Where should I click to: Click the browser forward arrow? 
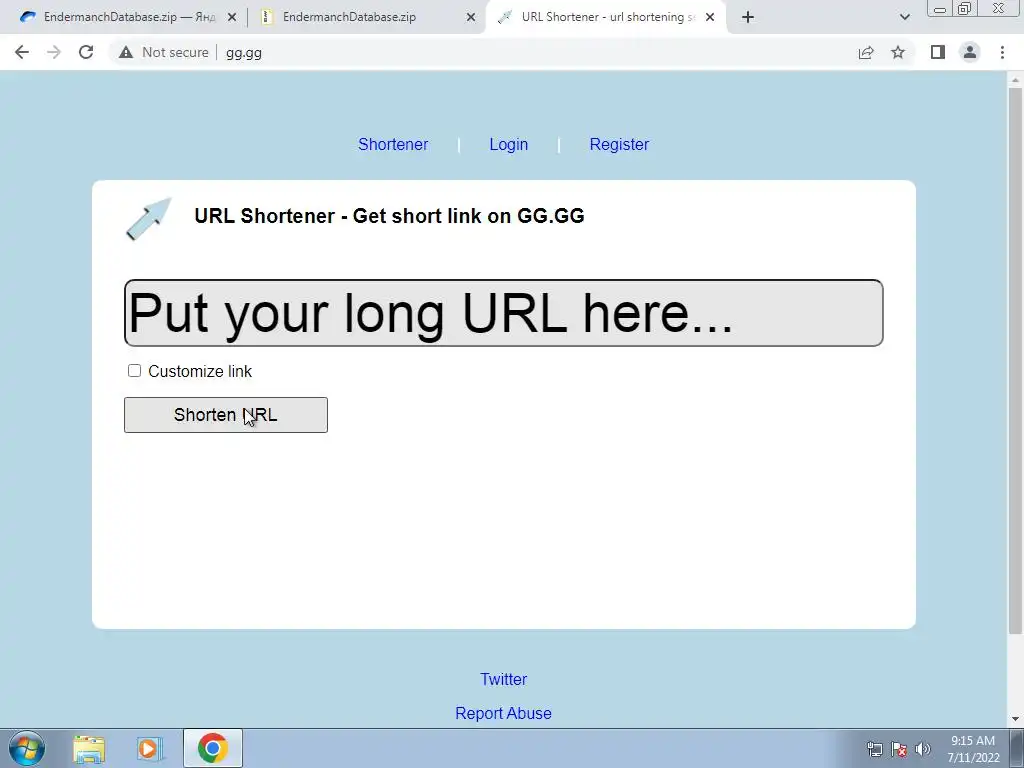tap(54, 52)
